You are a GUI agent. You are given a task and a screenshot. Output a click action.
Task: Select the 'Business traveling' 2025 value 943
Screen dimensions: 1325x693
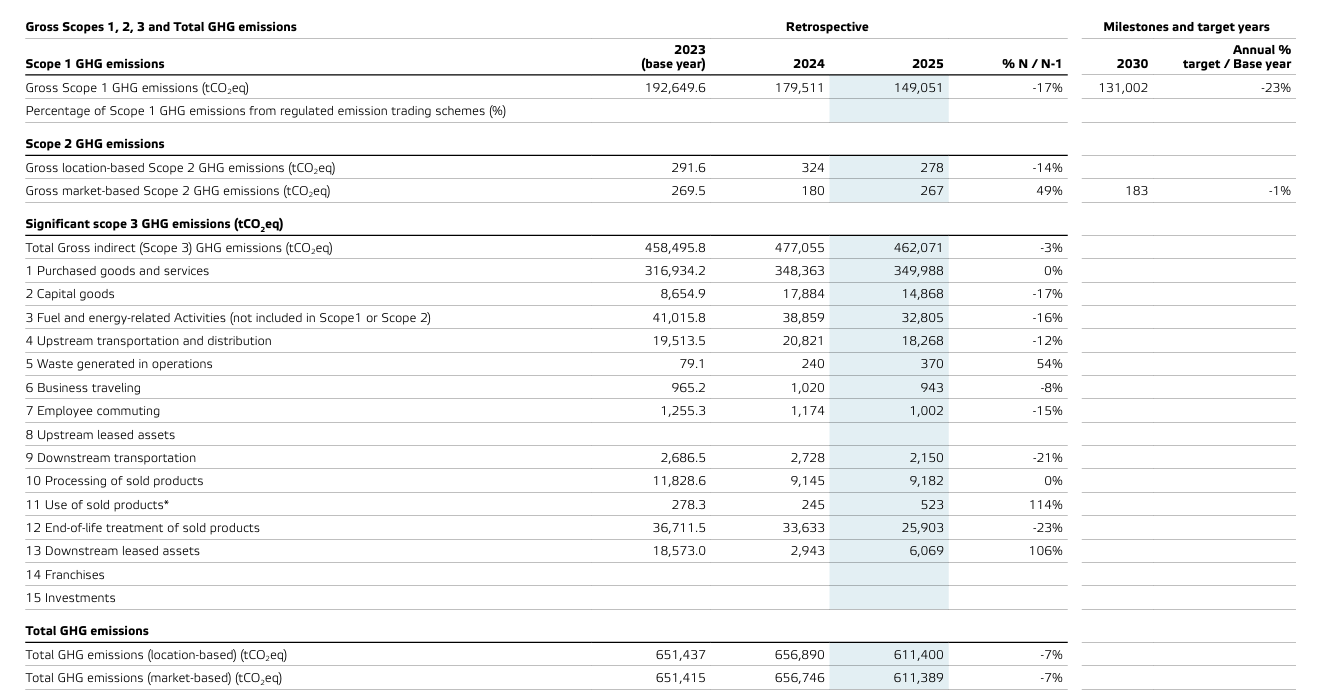click(930, 388)
